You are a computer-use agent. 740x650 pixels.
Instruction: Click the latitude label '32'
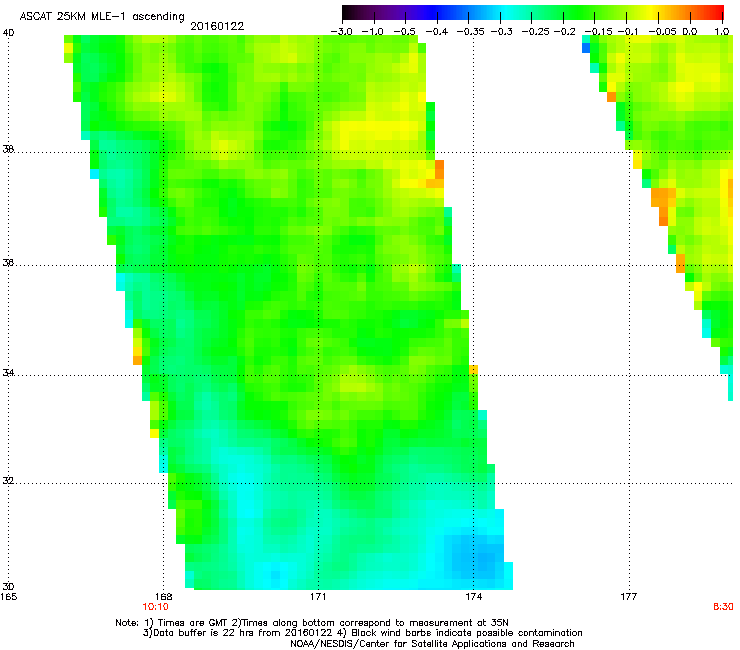pos(8,481)
